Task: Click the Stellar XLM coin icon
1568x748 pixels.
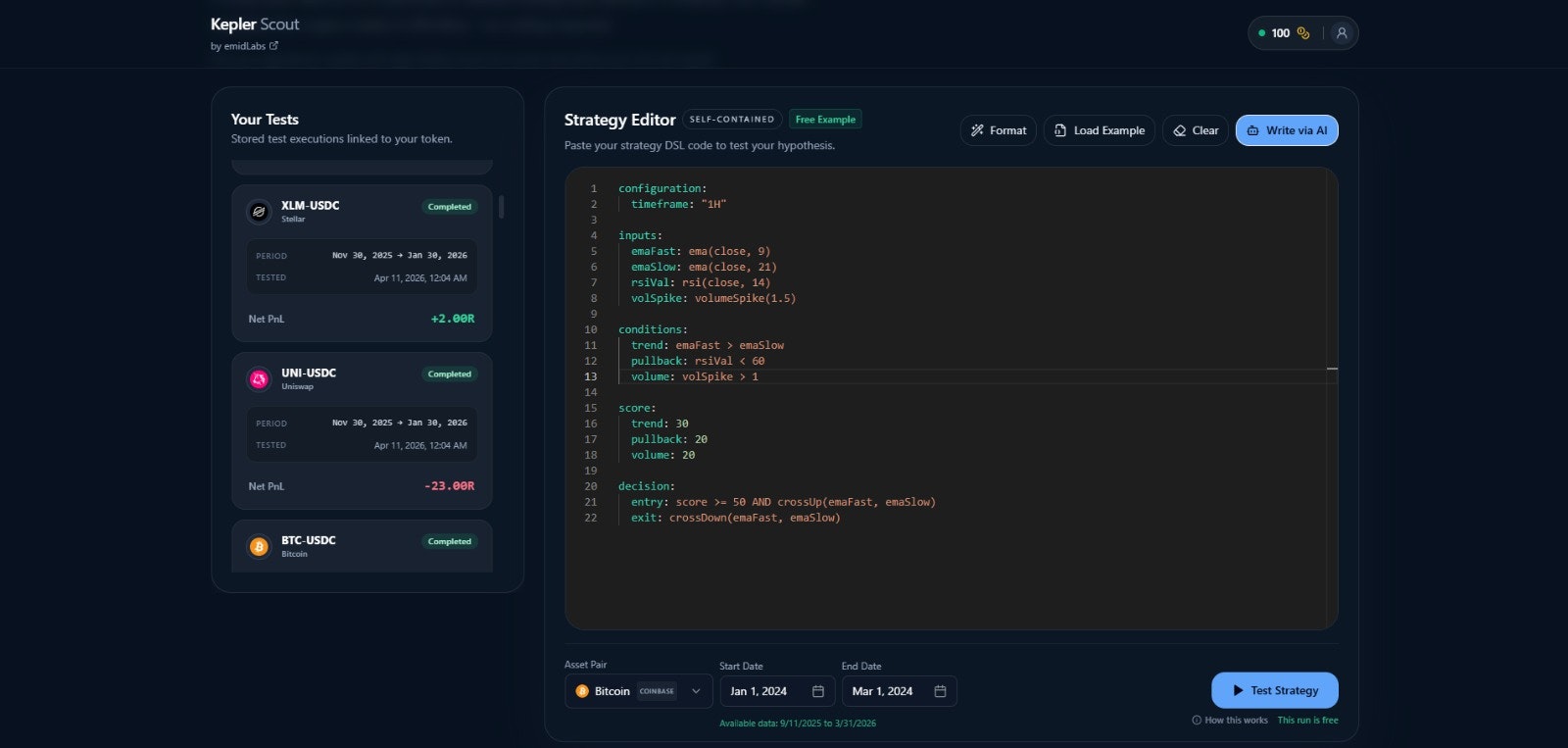Action: point(259,211)
